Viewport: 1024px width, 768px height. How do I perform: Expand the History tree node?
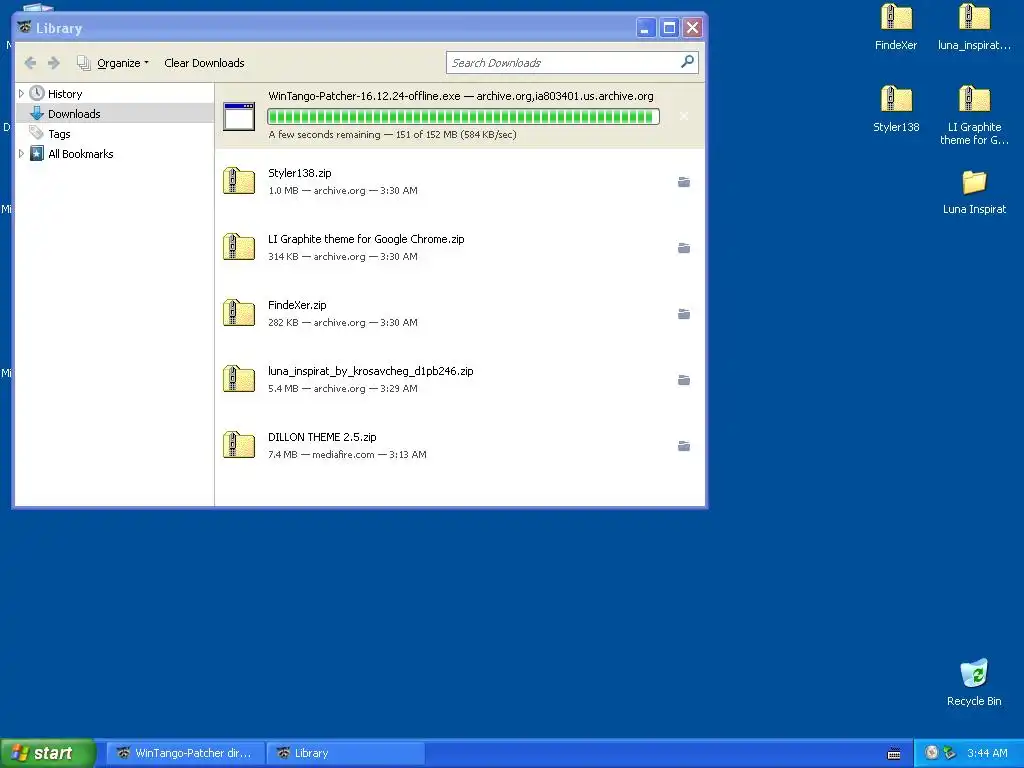(x=21, y=93)
